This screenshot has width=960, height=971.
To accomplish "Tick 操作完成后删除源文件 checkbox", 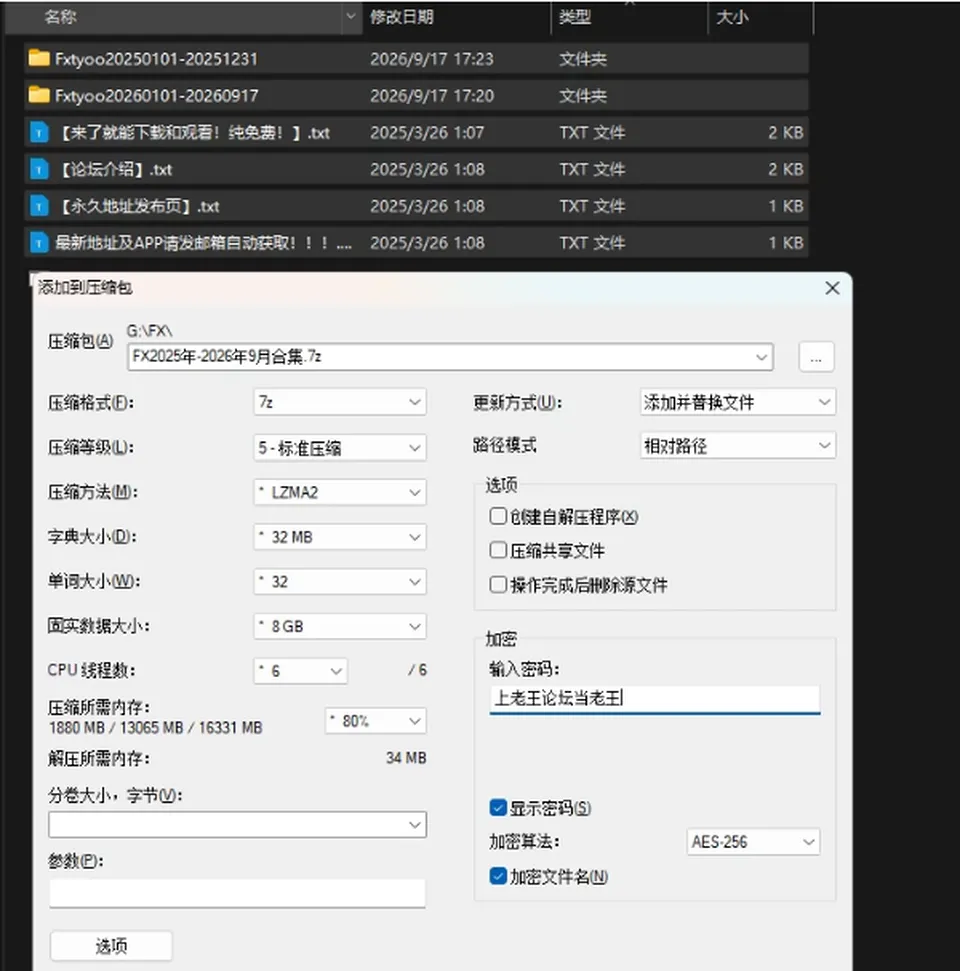I will pos(498,585).
